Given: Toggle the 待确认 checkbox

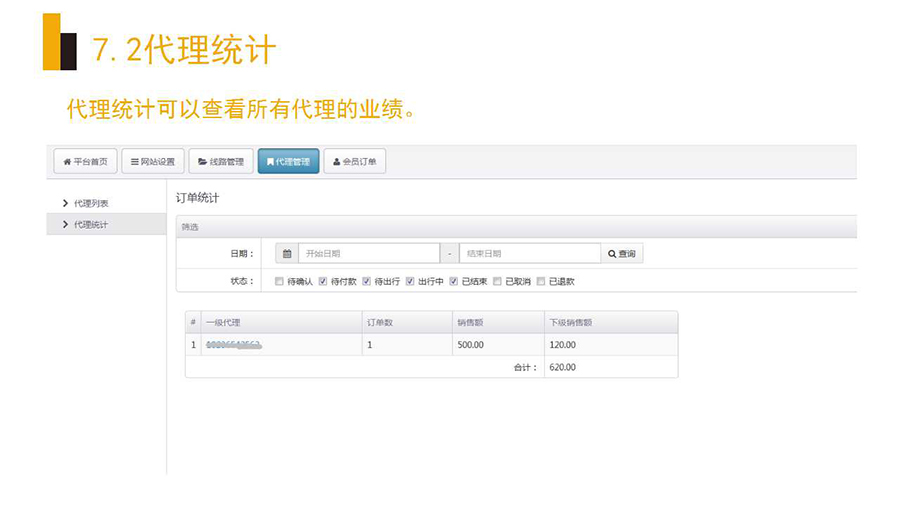Looking at the screenshot, I should (x=279, y=281).
